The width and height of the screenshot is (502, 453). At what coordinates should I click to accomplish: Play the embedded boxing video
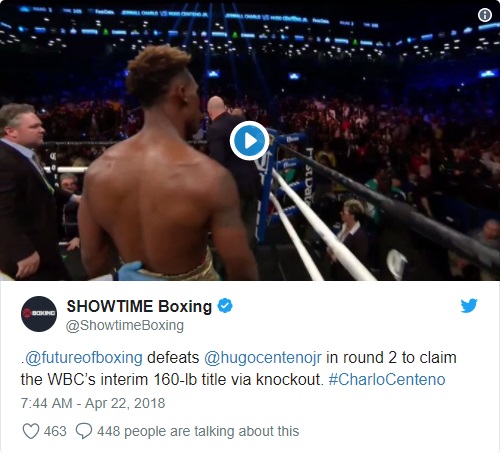[x=249, y=141]
